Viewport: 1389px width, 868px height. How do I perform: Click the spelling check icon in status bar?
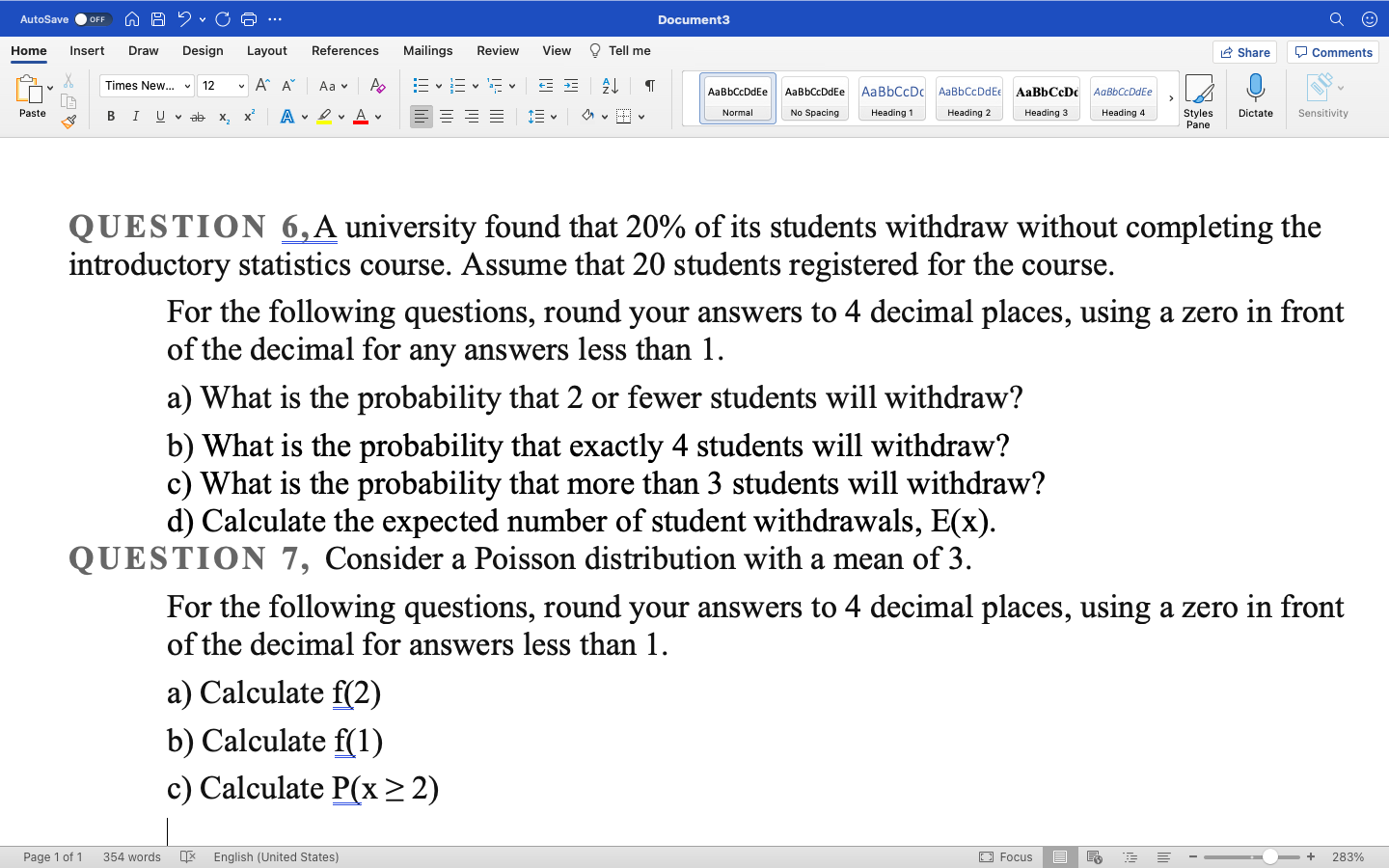point(188,856)
